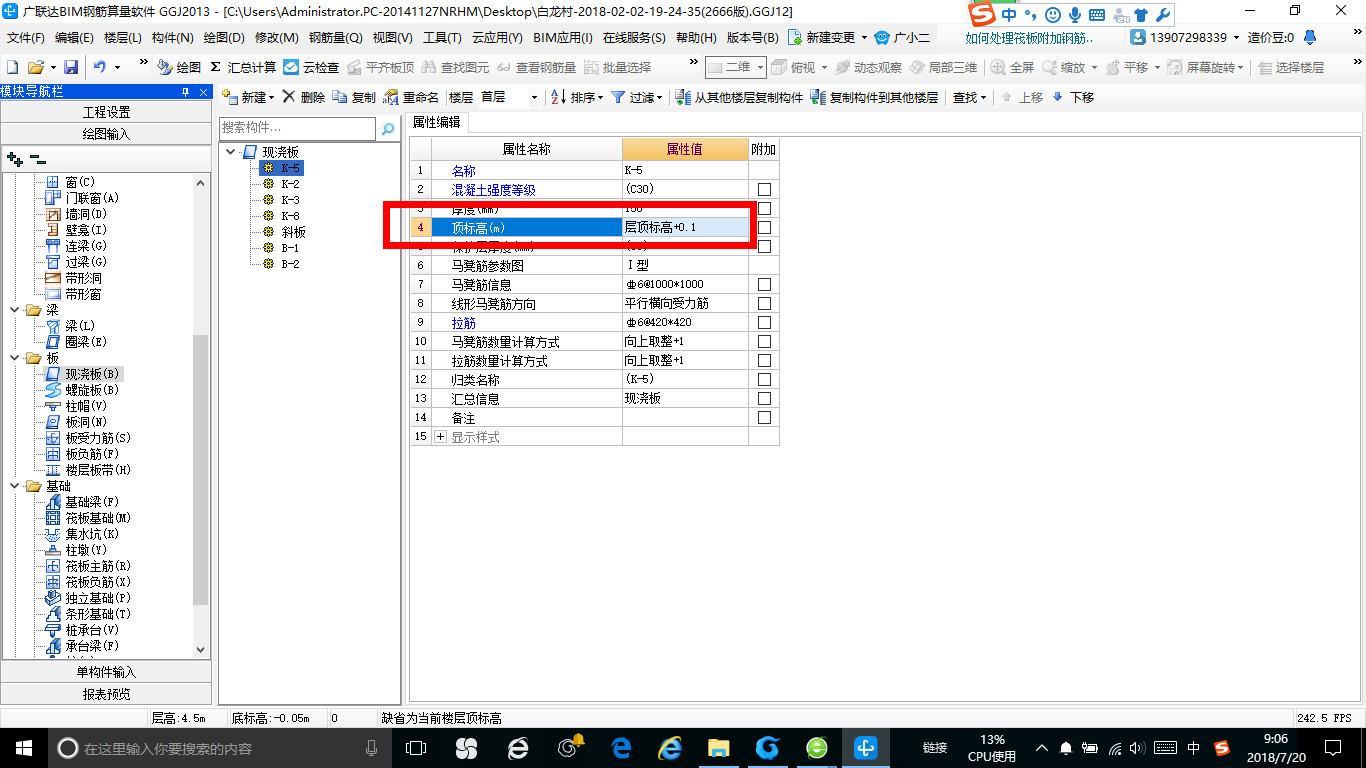Toggle 附加 checkbox for 归类名称

pyautogui.click(x=764, y=379)
